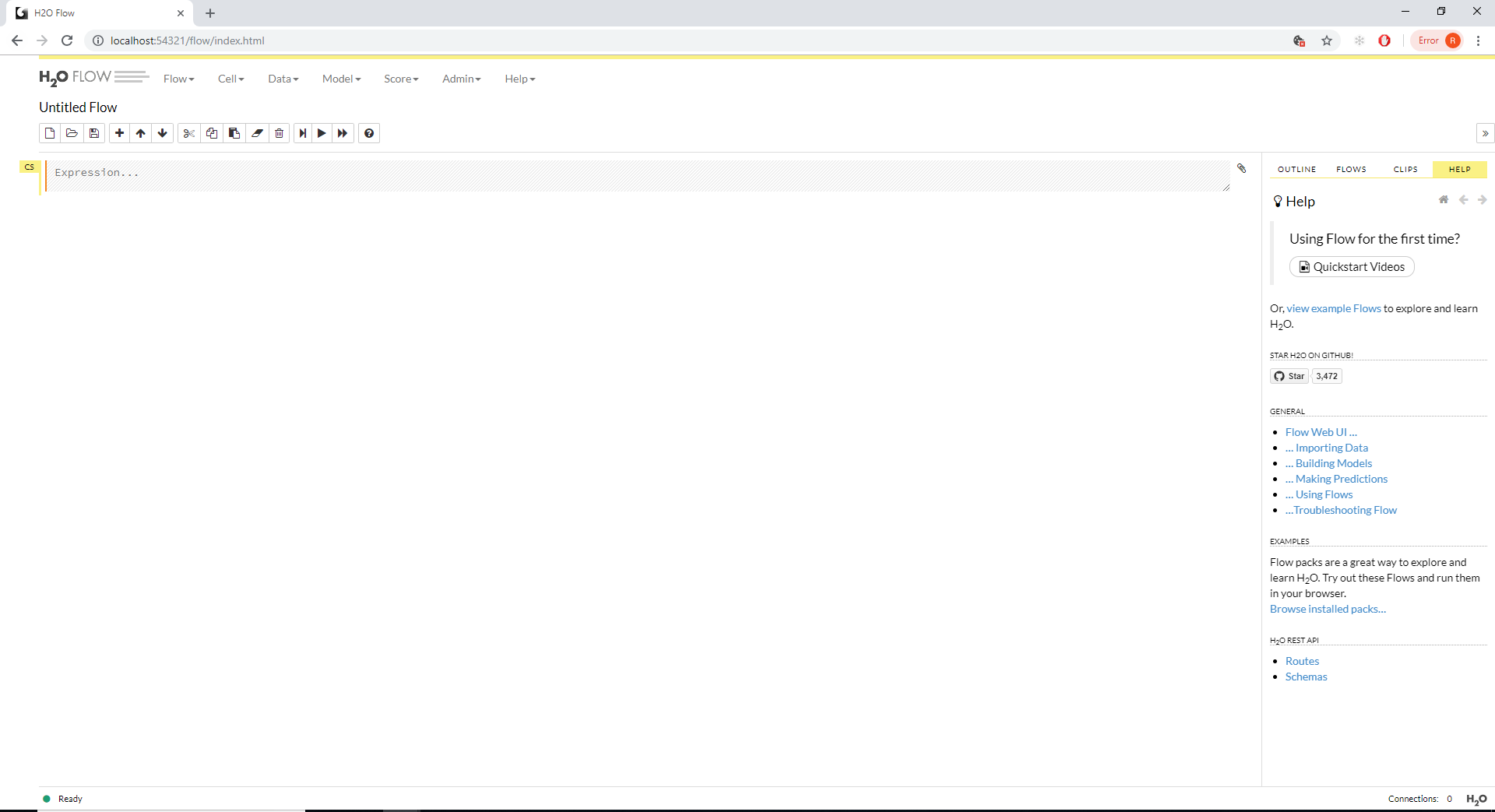
Task: Open the Importing Data help link
Action: click(x=1327, y=448)
